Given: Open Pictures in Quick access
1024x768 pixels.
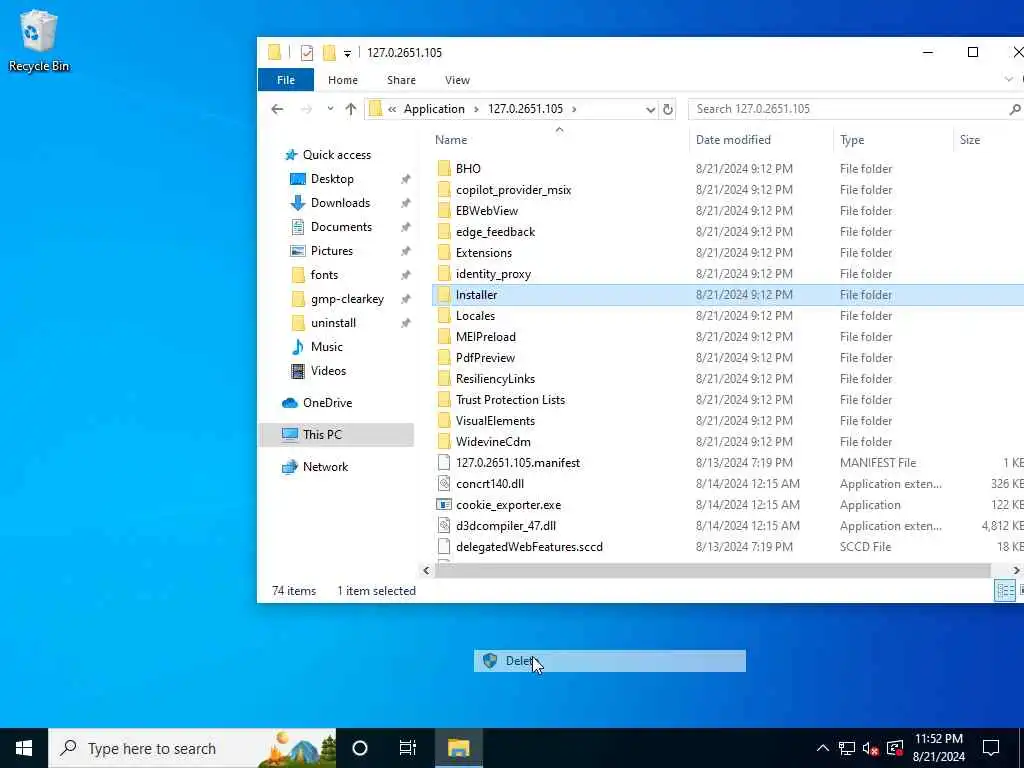Looking at the screenshot, I should click(331, 251).
